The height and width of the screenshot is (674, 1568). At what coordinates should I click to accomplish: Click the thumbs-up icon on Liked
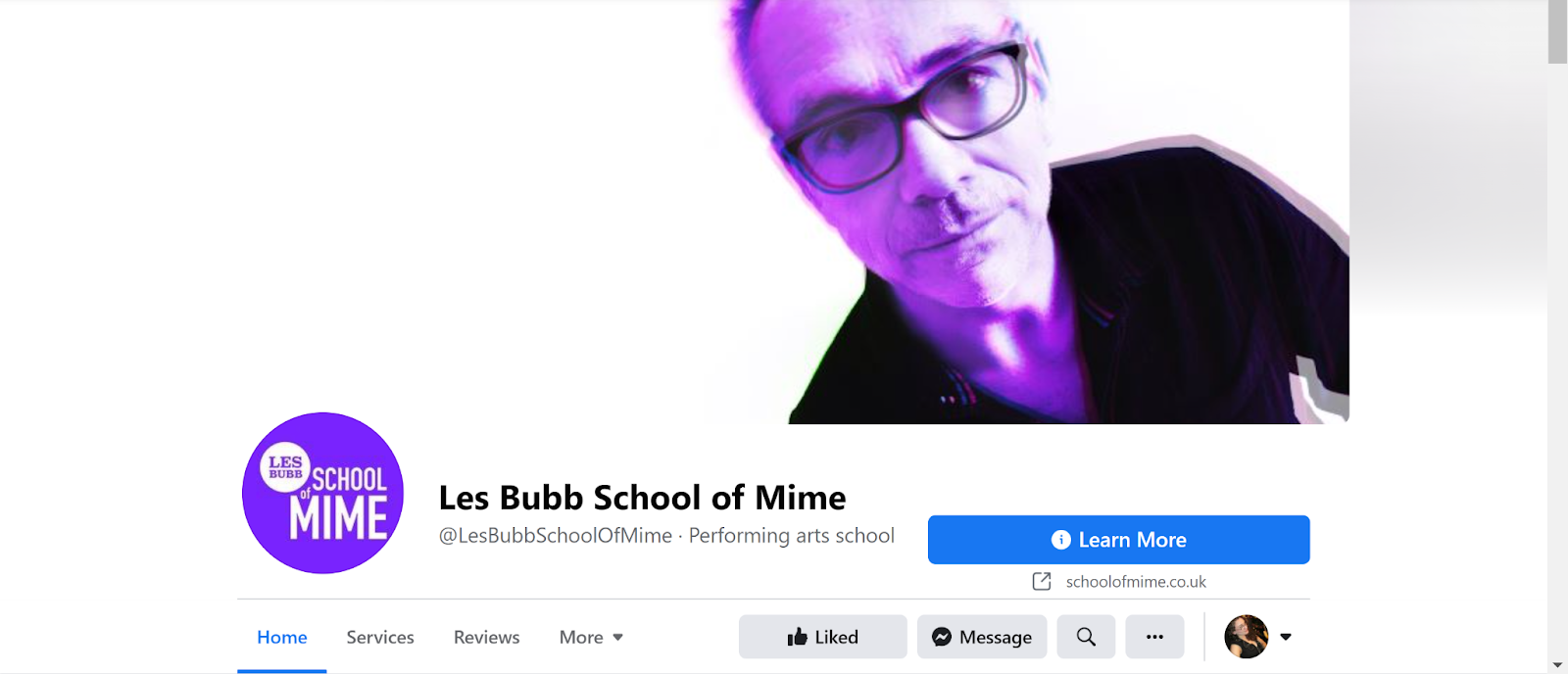[797, 637]
